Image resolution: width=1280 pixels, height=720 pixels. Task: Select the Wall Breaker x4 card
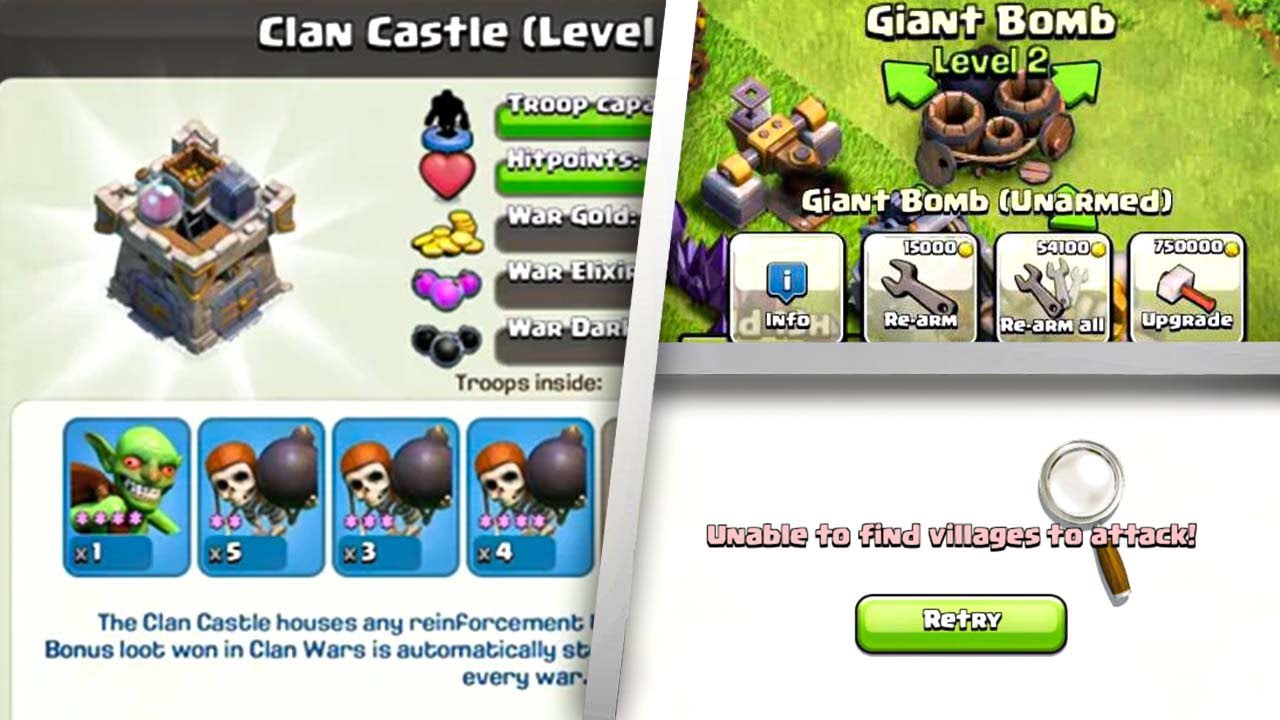pos(529,497)
